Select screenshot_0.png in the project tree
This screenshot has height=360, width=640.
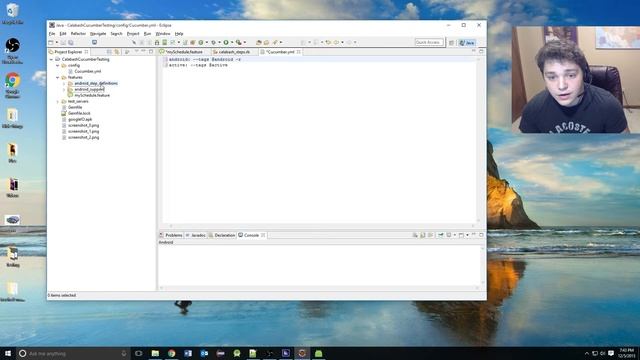(83, 125)
